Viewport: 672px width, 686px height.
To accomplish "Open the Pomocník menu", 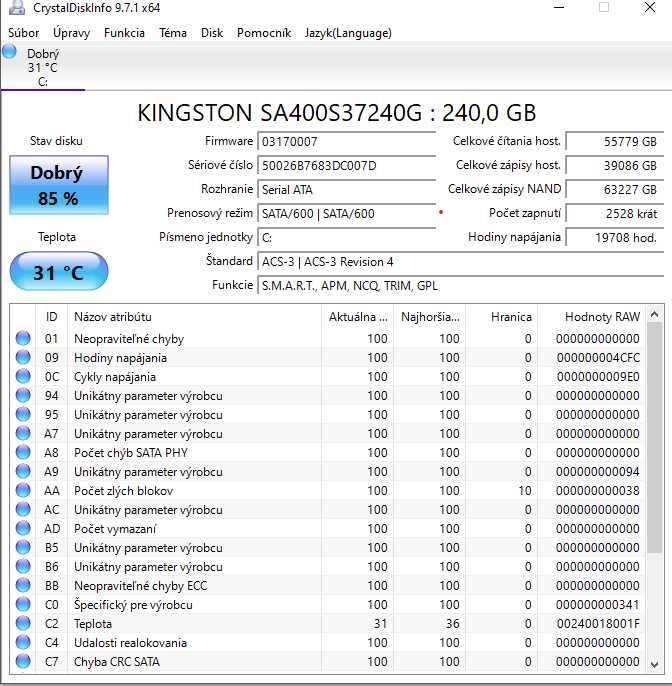I will (x=264, y=33).
